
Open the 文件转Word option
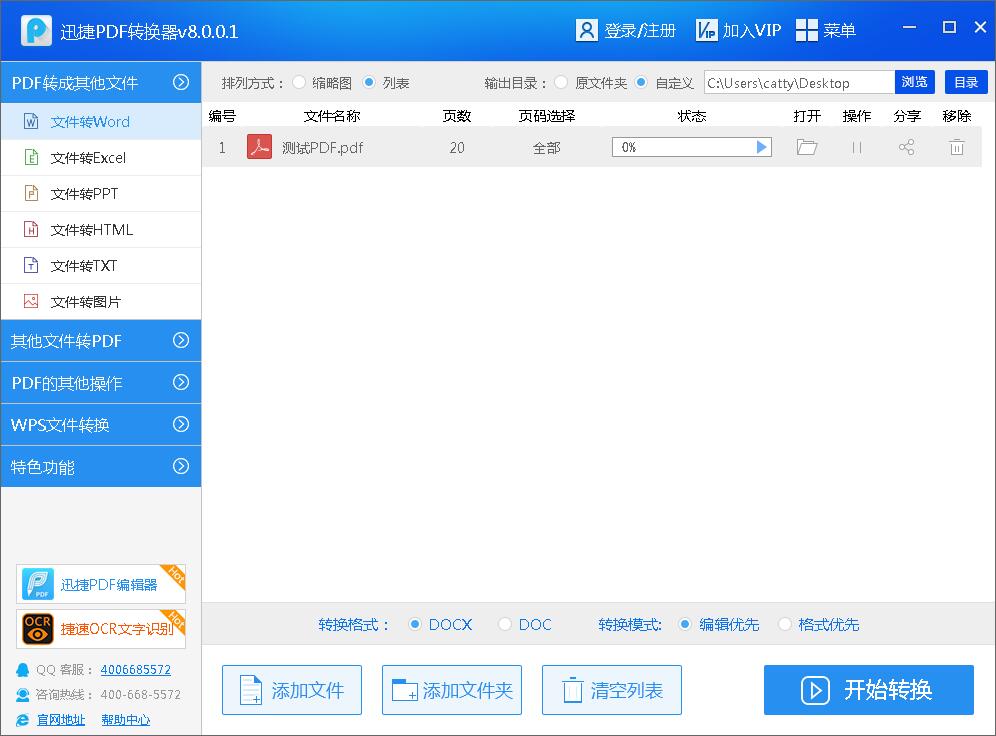pyautogui.click(x=101, y=121)
